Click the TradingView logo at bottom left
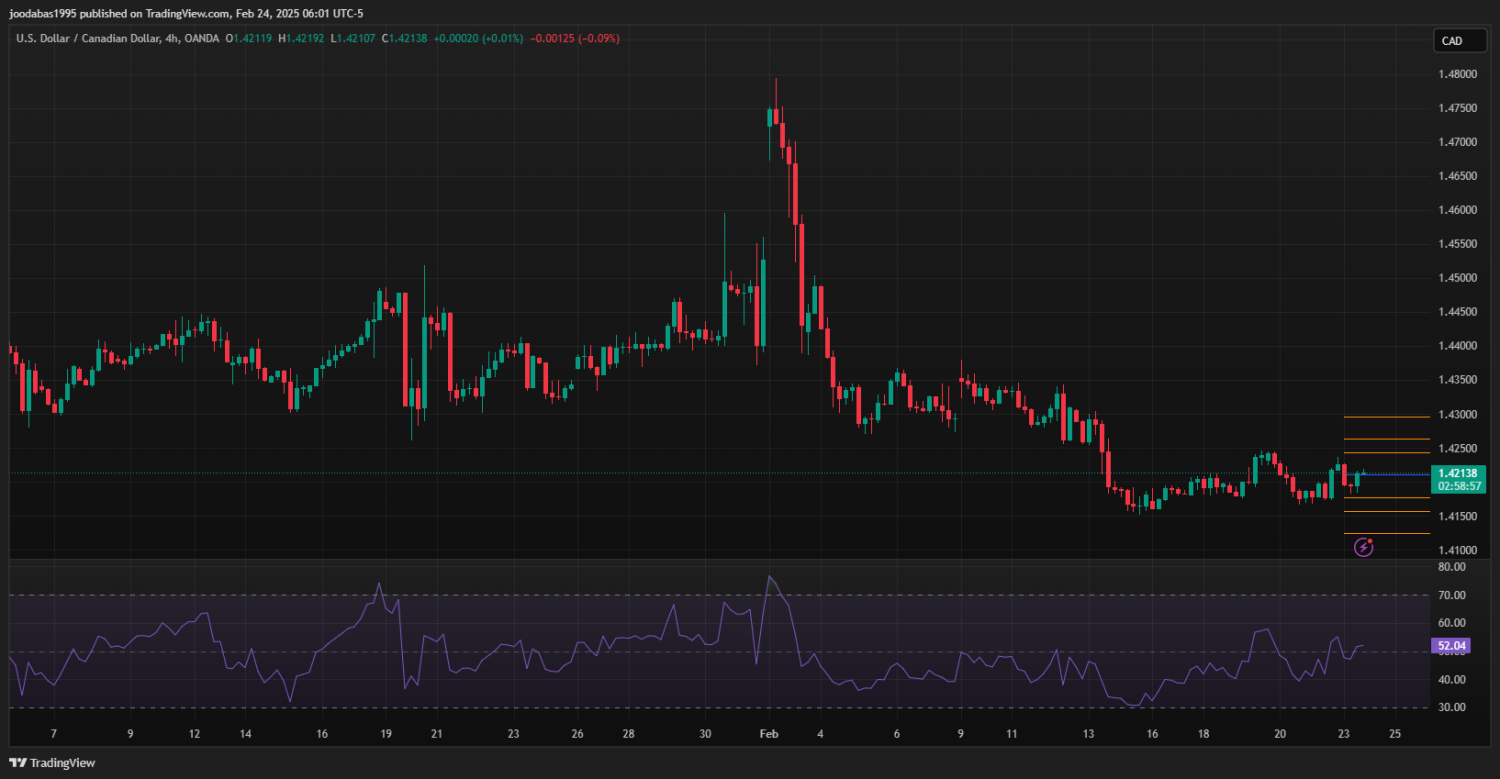Screen dimensions: 1500x779 [x=52, y=762]
